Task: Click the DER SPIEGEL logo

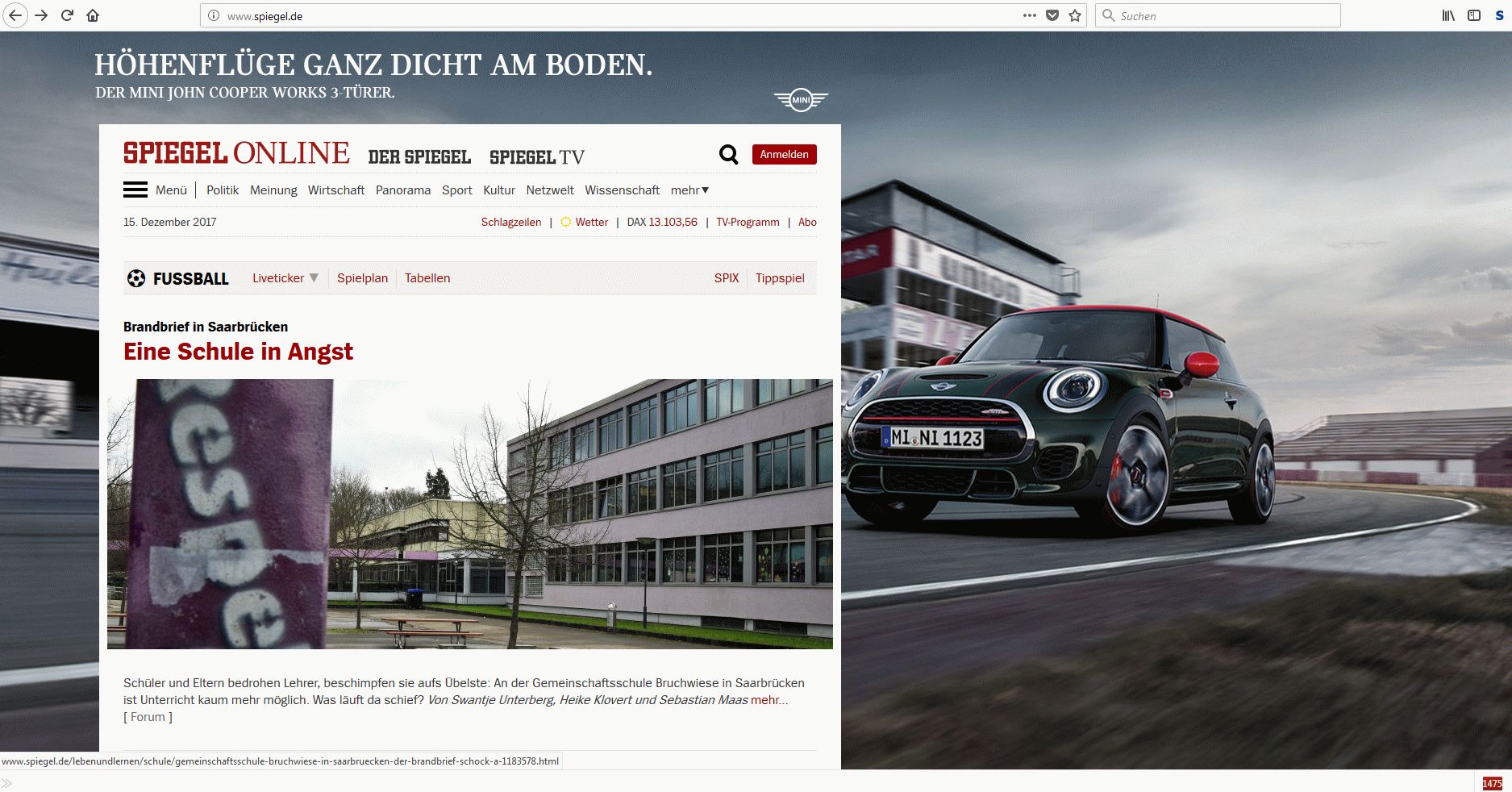Action: pos(419,156)
